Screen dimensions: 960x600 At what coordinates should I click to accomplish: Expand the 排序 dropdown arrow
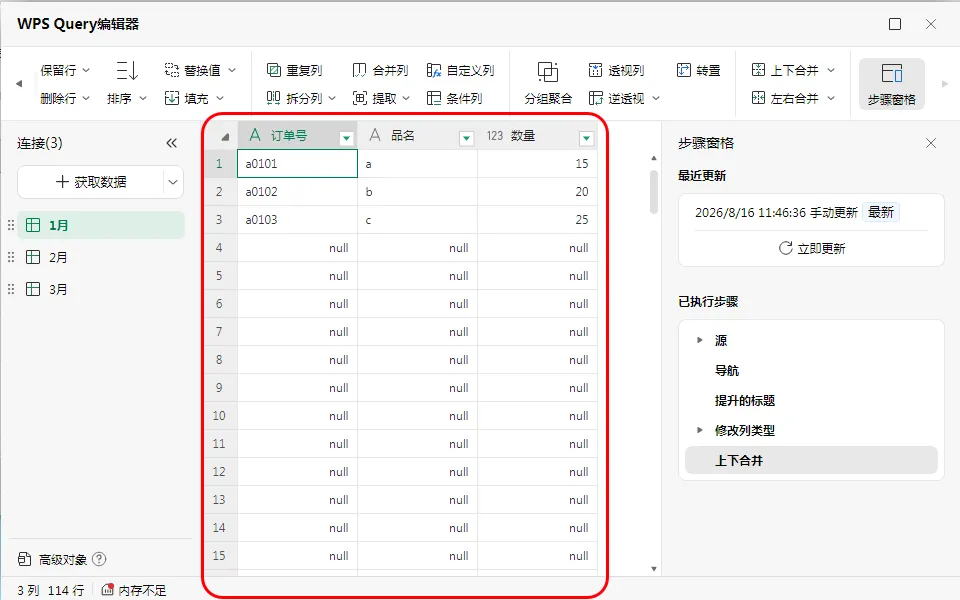click(143, 98)
